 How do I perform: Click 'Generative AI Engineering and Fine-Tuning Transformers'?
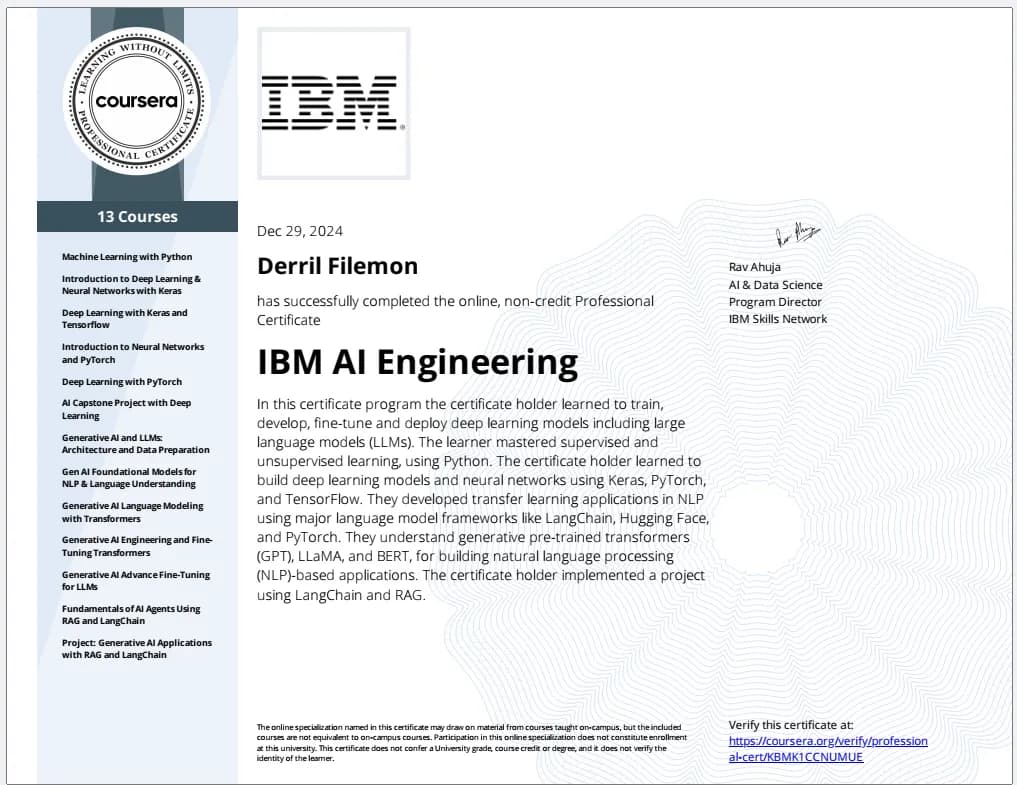(138, 546)
